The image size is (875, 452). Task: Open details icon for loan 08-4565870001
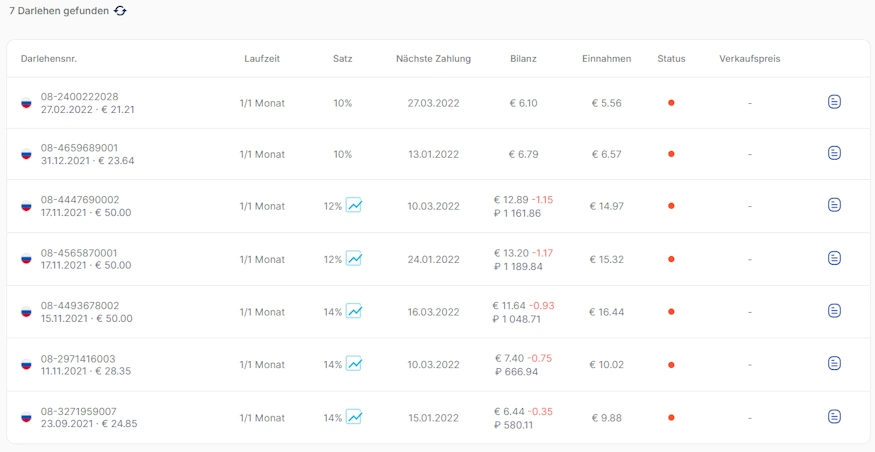pos(834,258)
